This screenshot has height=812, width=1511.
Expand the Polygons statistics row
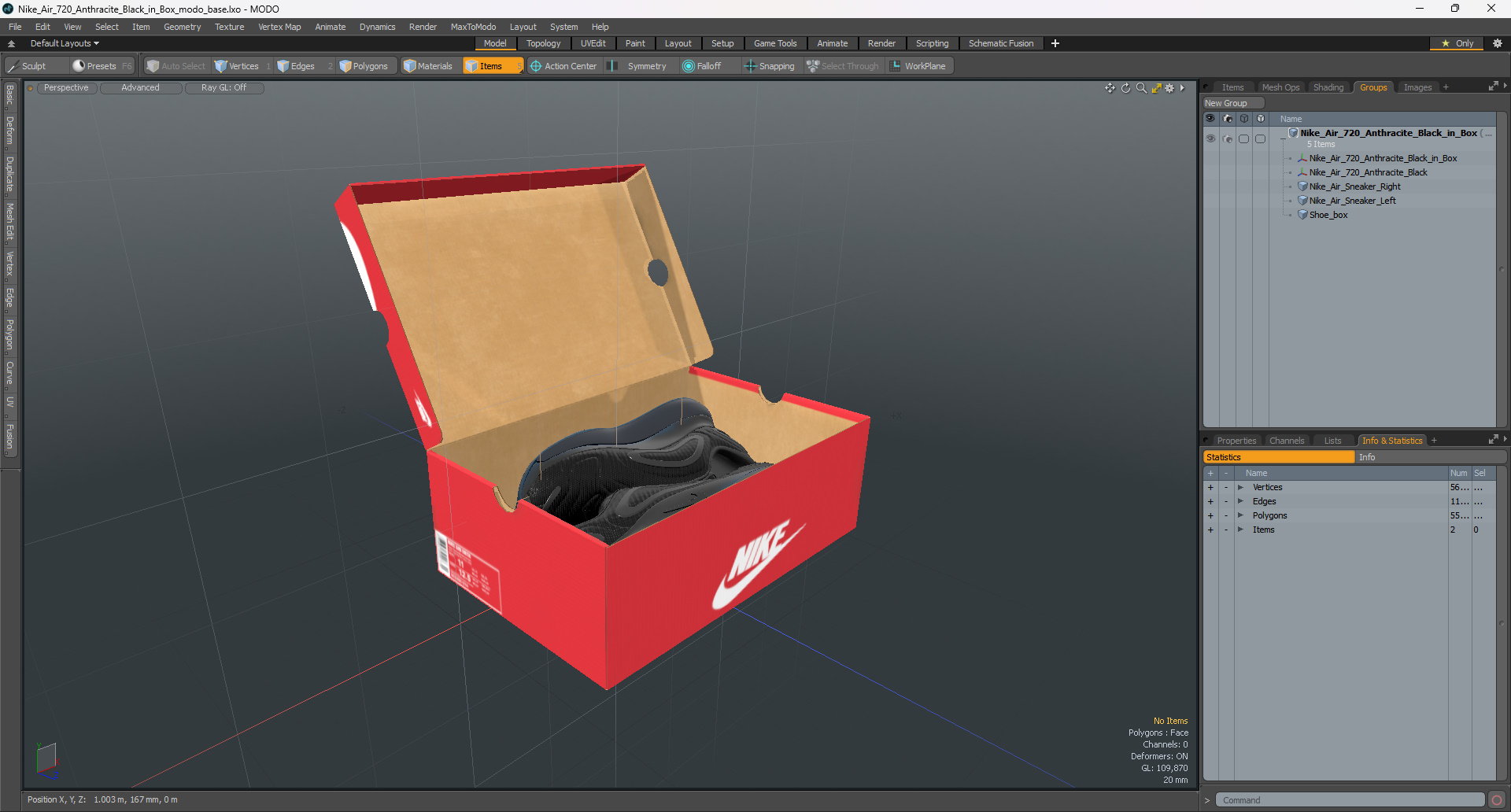tap(1240, 515)
